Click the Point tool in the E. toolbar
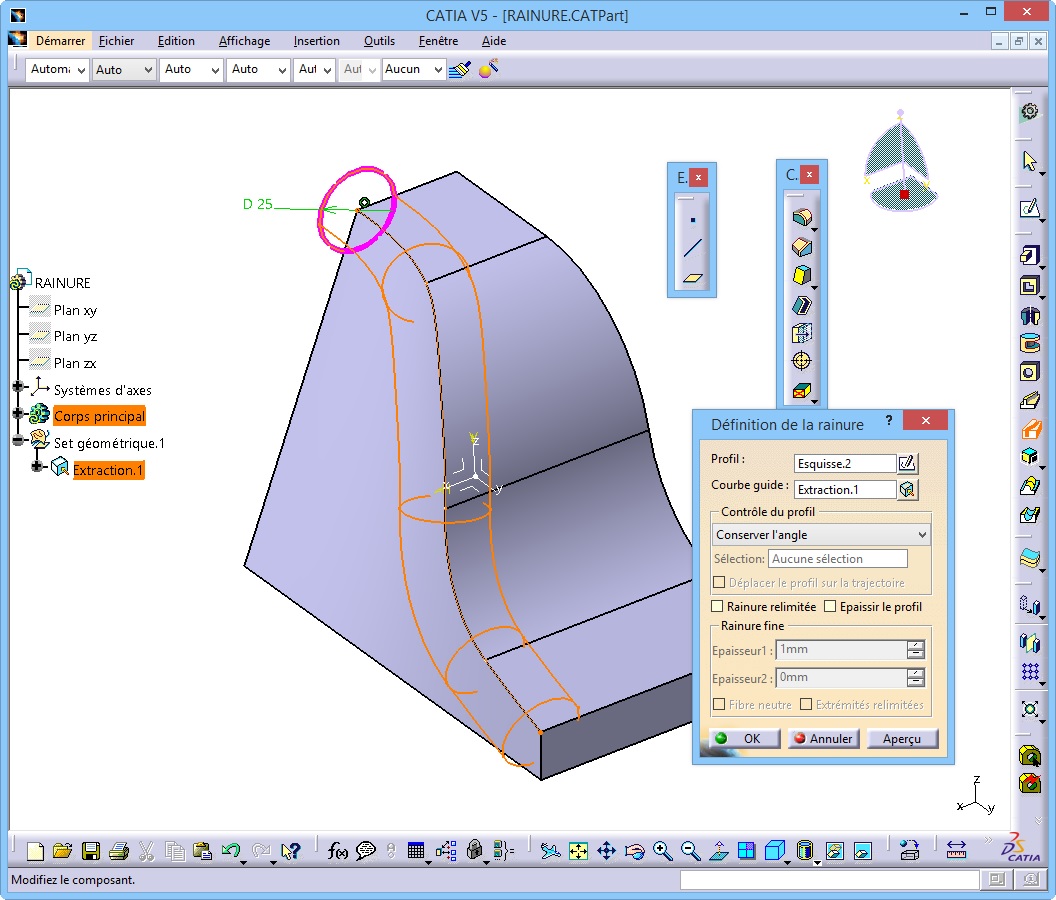This screenshot has width=1056, height=900. pos(692,220)
